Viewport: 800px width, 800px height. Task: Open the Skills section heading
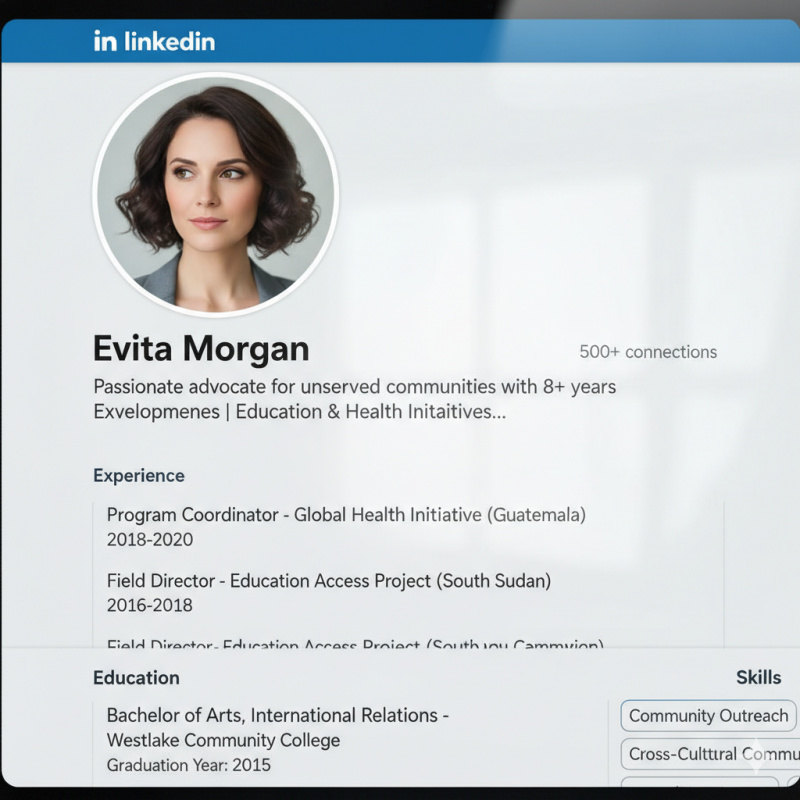point(758,678)
